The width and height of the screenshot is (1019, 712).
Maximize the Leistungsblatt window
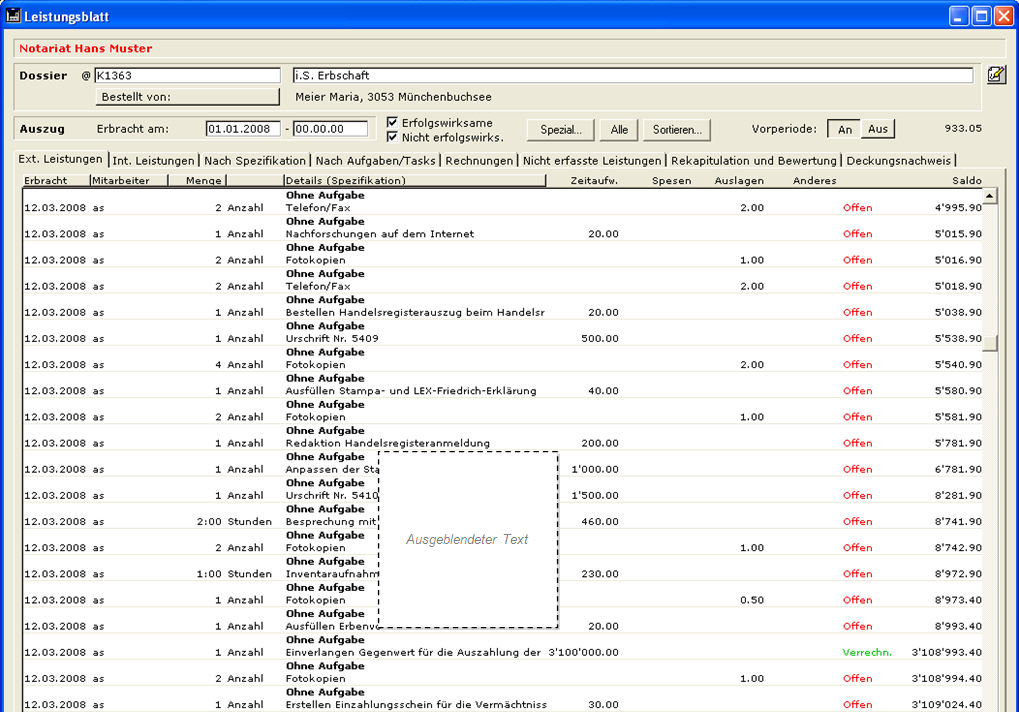(981, 16)
